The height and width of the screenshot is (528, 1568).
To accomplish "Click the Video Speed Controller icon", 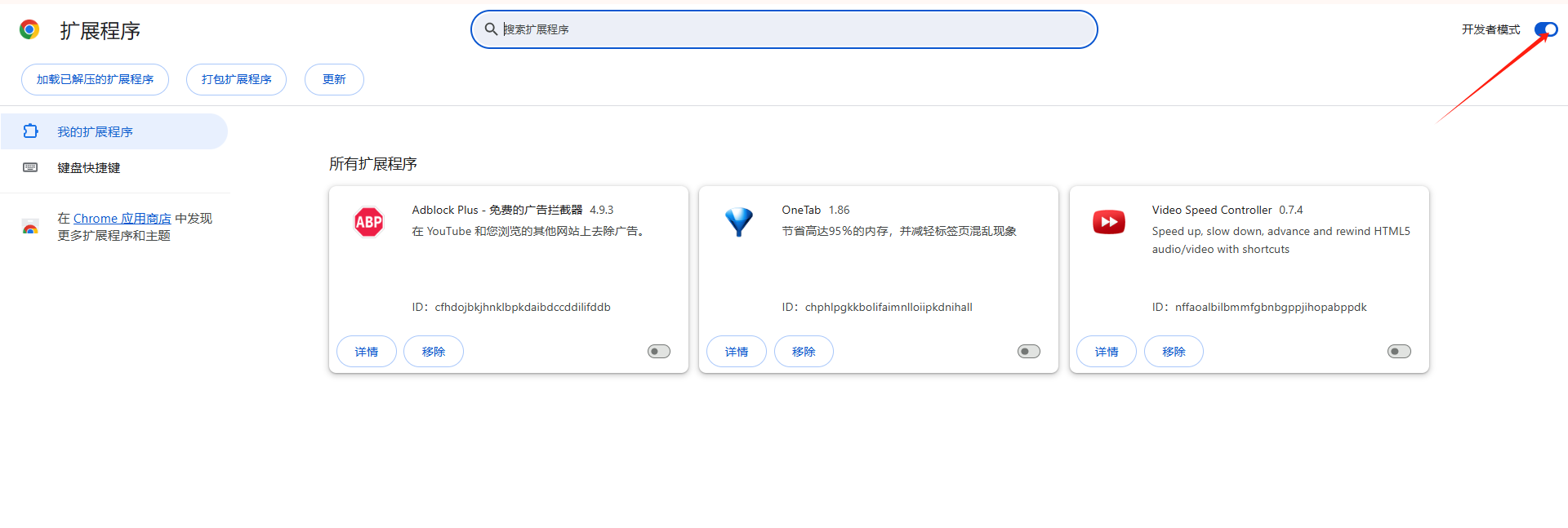I will pyautogui.click(x=1109, y=222).
